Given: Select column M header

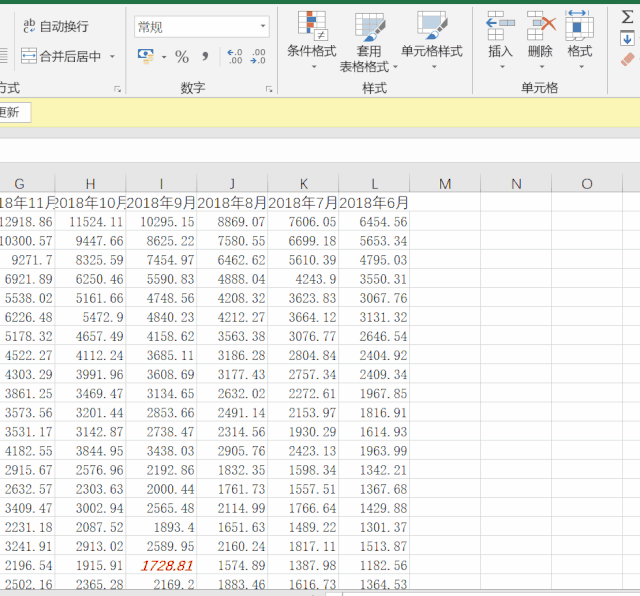Looking at the screenshot, I should point(445,184).
